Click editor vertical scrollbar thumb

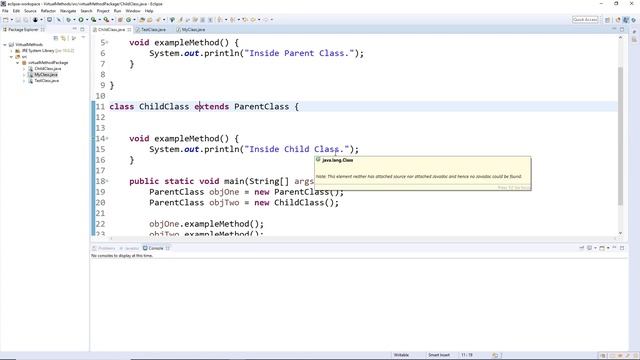pos(620,135)
